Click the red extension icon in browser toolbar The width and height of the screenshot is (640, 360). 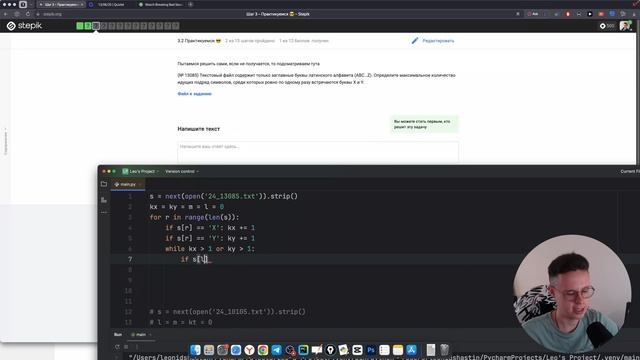(567, 14)
